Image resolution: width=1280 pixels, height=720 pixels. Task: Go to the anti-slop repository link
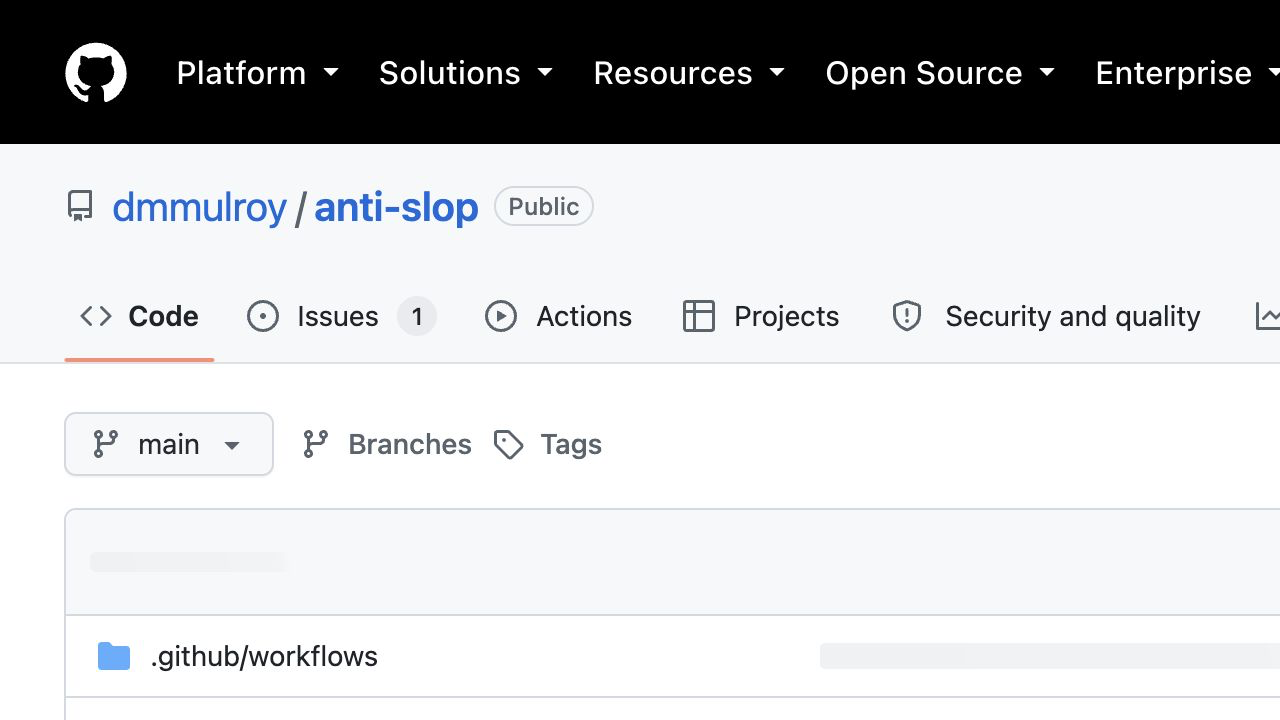tap(396, 207)
